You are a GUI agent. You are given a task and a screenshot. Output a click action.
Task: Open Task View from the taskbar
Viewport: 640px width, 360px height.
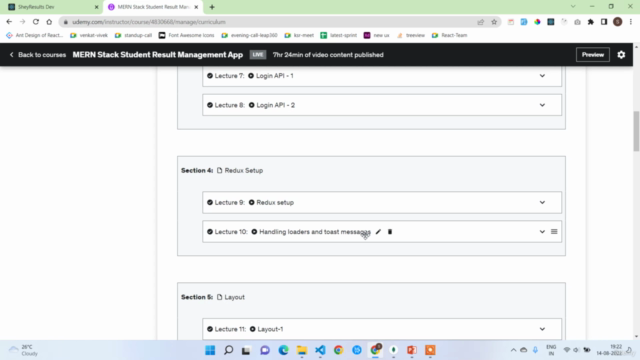pyautogui.click(x=246, y=350)
